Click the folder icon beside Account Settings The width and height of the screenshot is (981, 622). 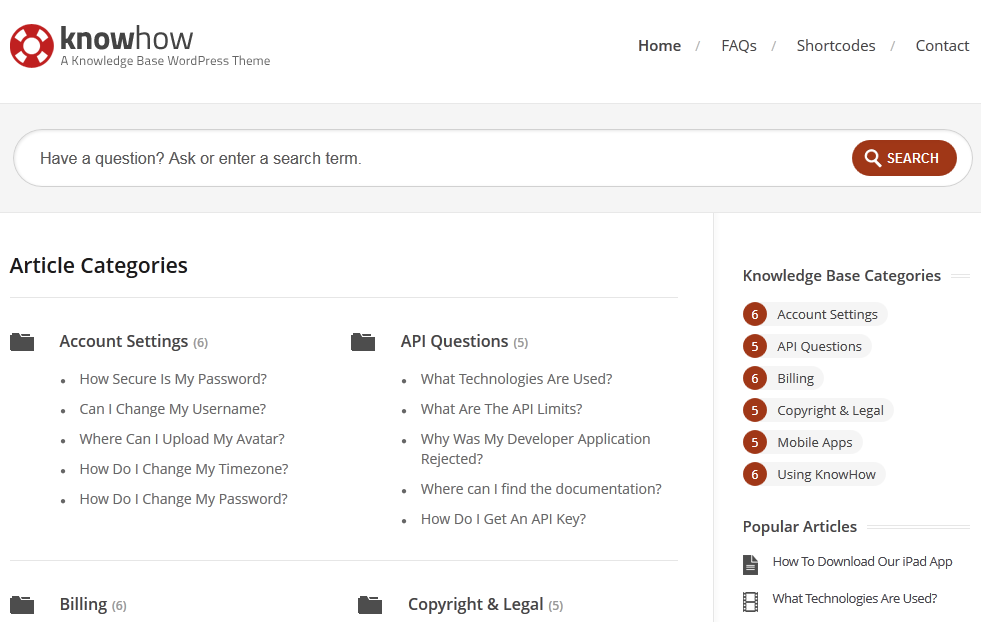(x=22, y=342)
